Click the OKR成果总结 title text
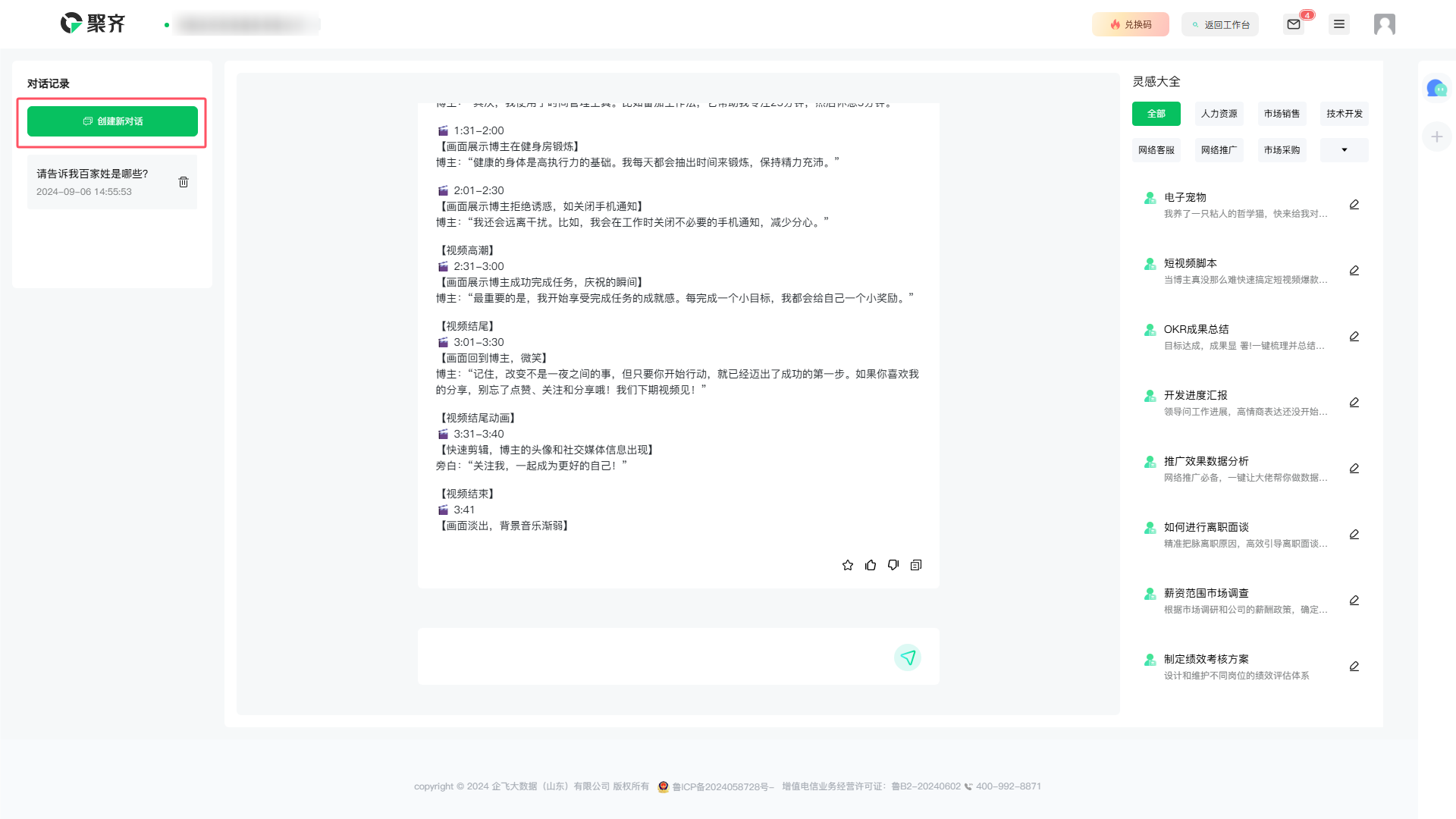Image resolution: width=1456 pixels, height=819 pixels. [1197, 329]
